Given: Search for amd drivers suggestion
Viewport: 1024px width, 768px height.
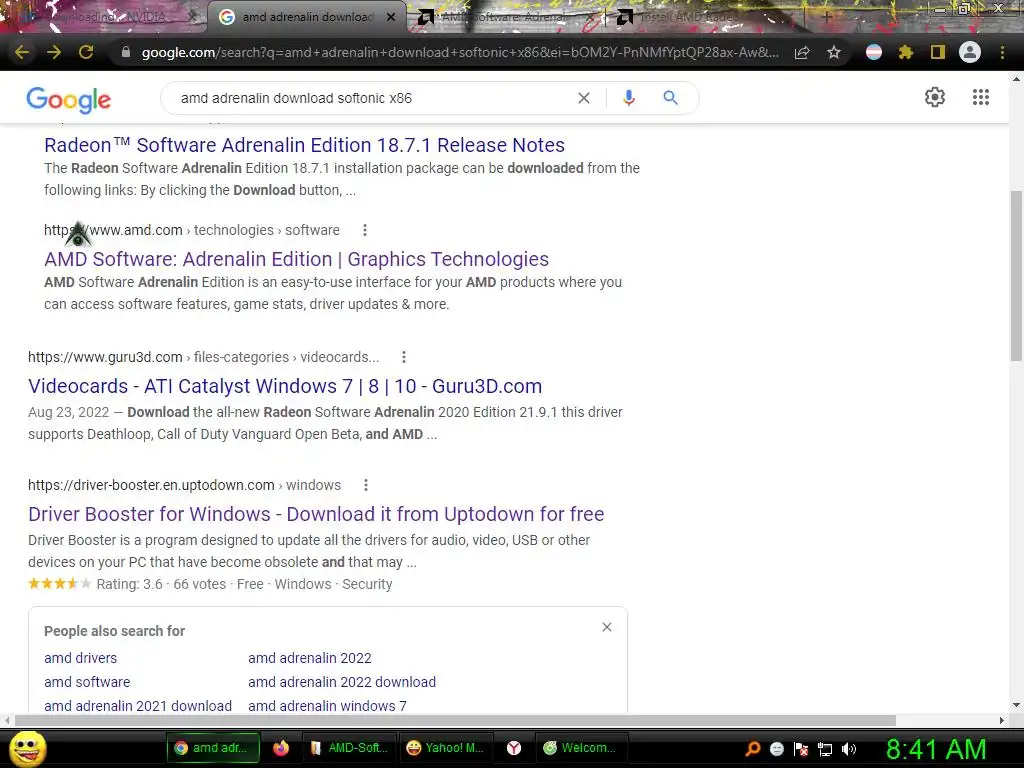Looking at the screenshot, I should pyautogui.click(x=80, y=658).
